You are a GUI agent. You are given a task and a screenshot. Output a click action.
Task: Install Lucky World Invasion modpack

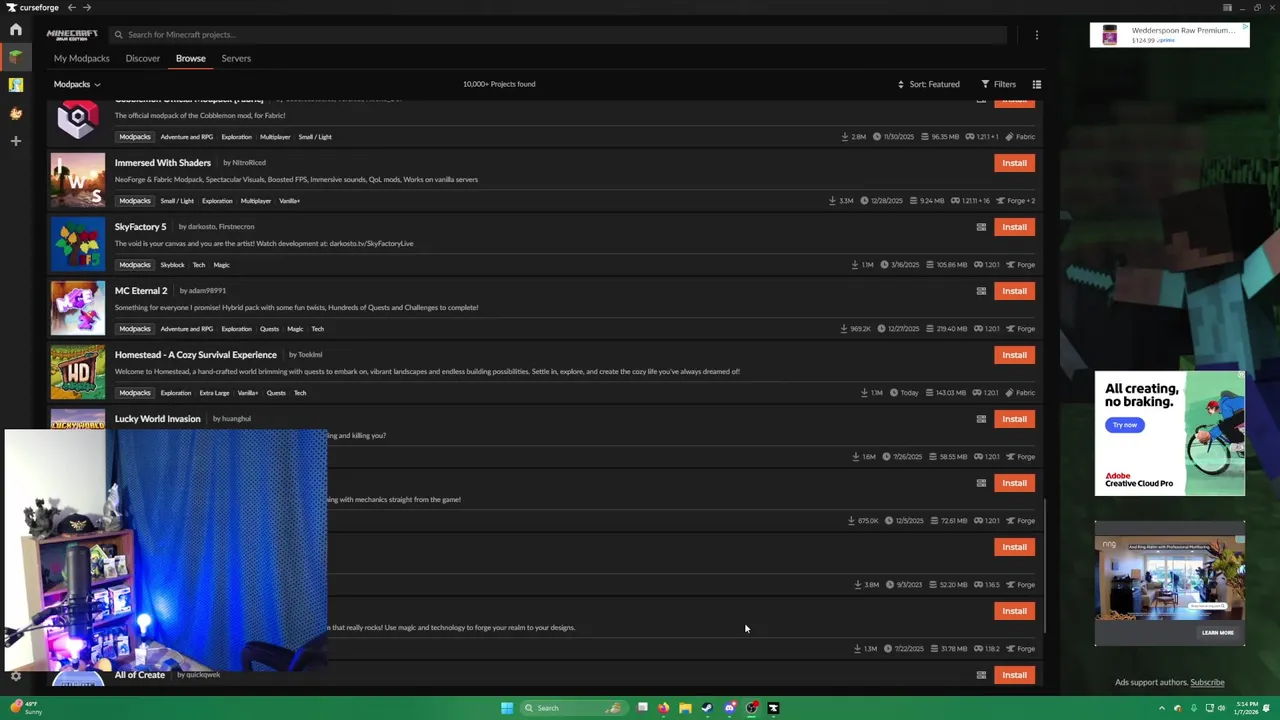(x=1014, y=419)
